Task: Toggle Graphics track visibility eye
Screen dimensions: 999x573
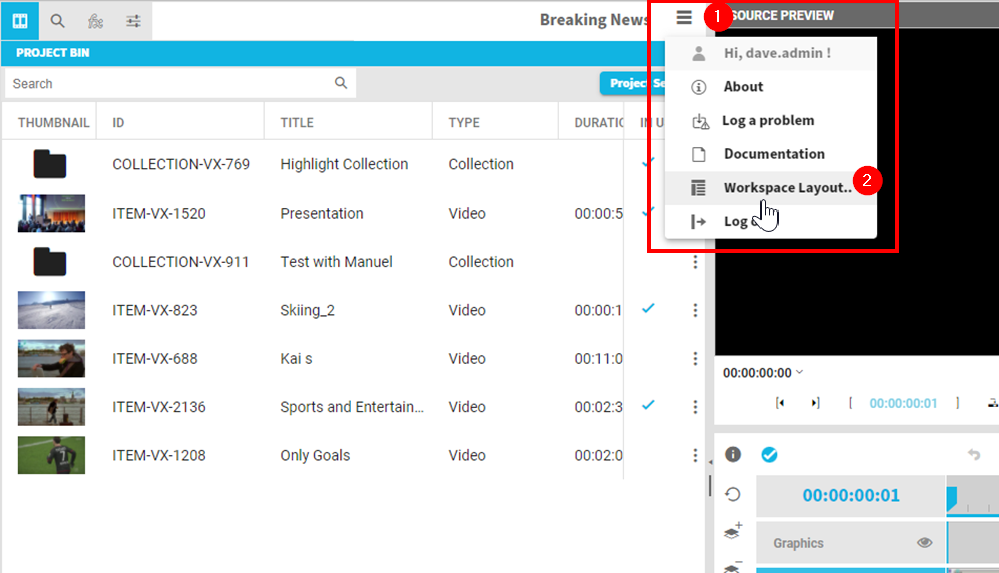Action: [x=925, y=543]
